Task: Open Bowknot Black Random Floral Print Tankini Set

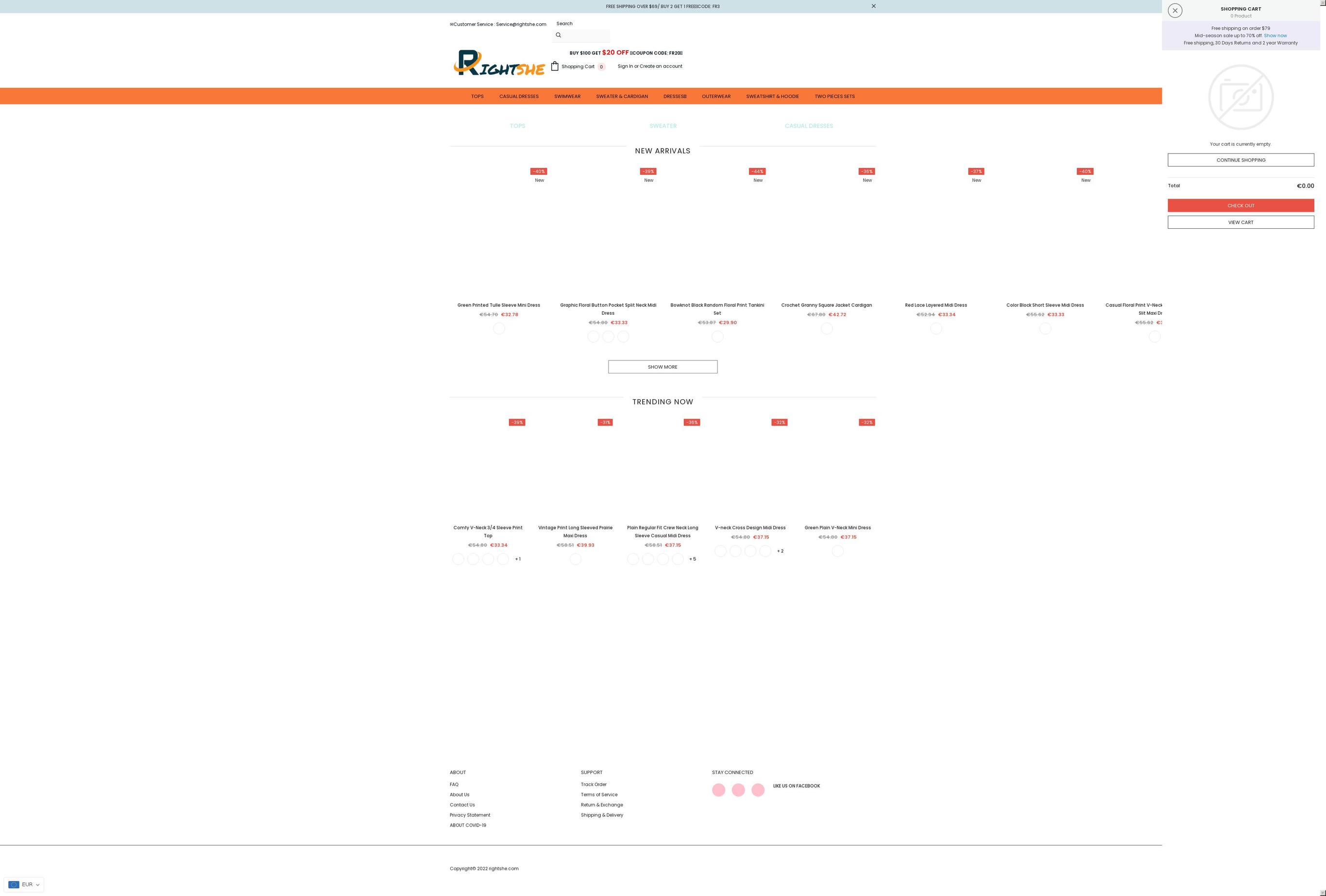Action: coord(717,309)
